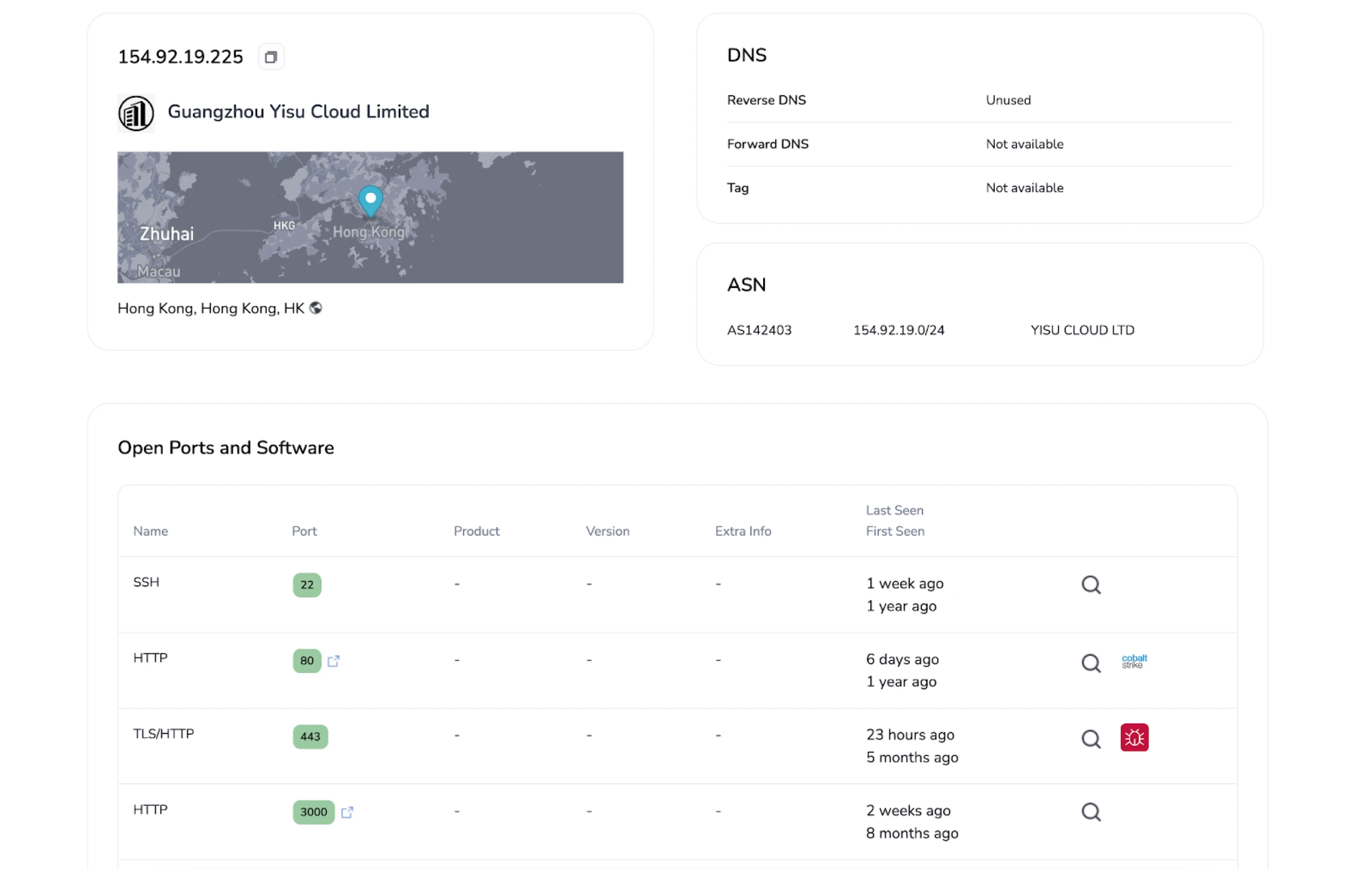
Task: Click the Guangzhou Yisu Cloud organization logo
Action: tap(136, 112)
